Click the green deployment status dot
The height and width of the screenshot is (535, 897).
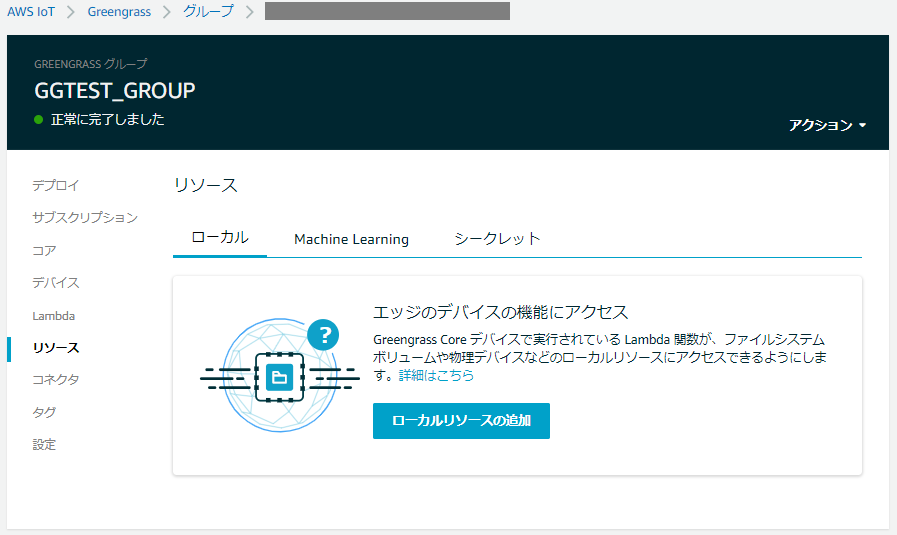pos(38,120)
